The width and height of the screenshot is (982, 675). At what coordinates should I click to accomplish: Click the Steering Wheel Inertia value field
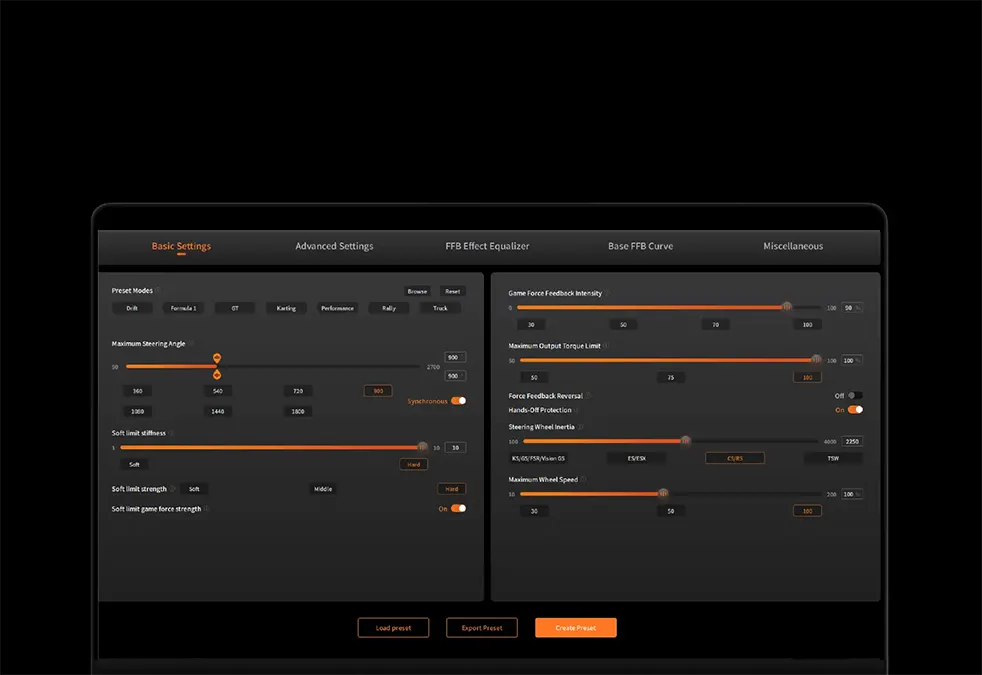click(x=852, y=441)
